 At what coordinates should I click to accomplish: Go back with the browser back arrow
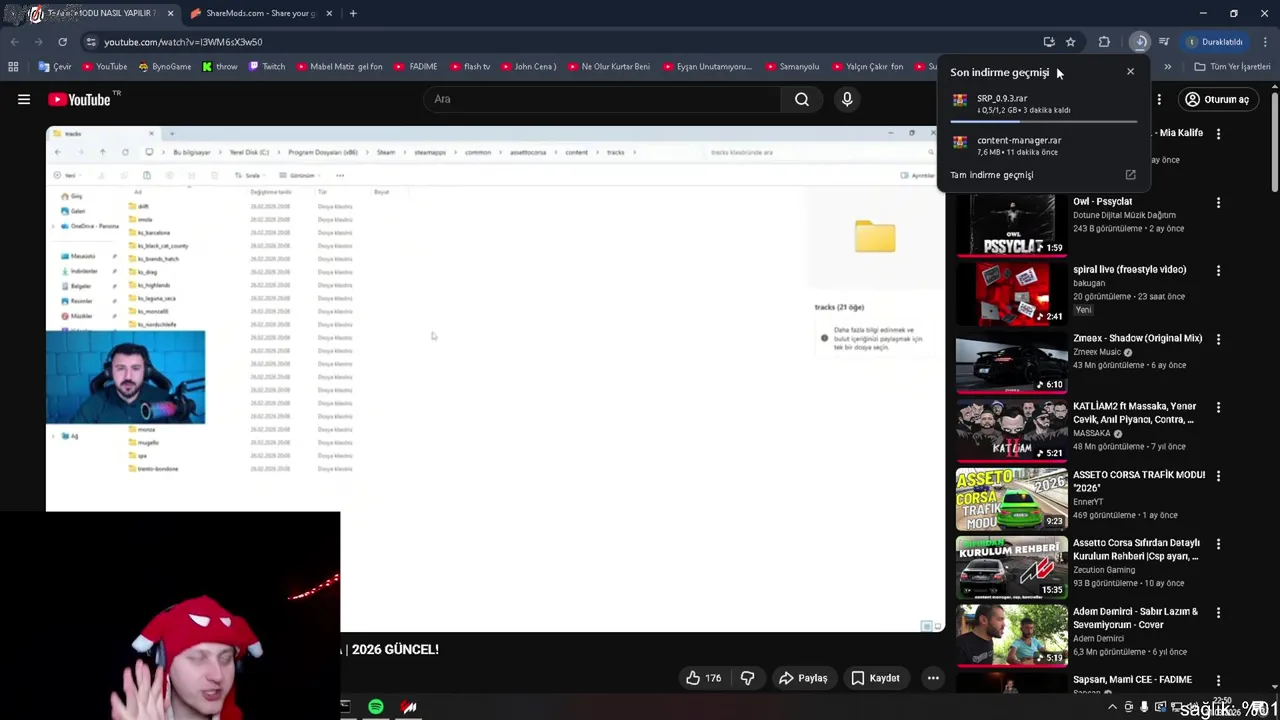coord(14,42)
